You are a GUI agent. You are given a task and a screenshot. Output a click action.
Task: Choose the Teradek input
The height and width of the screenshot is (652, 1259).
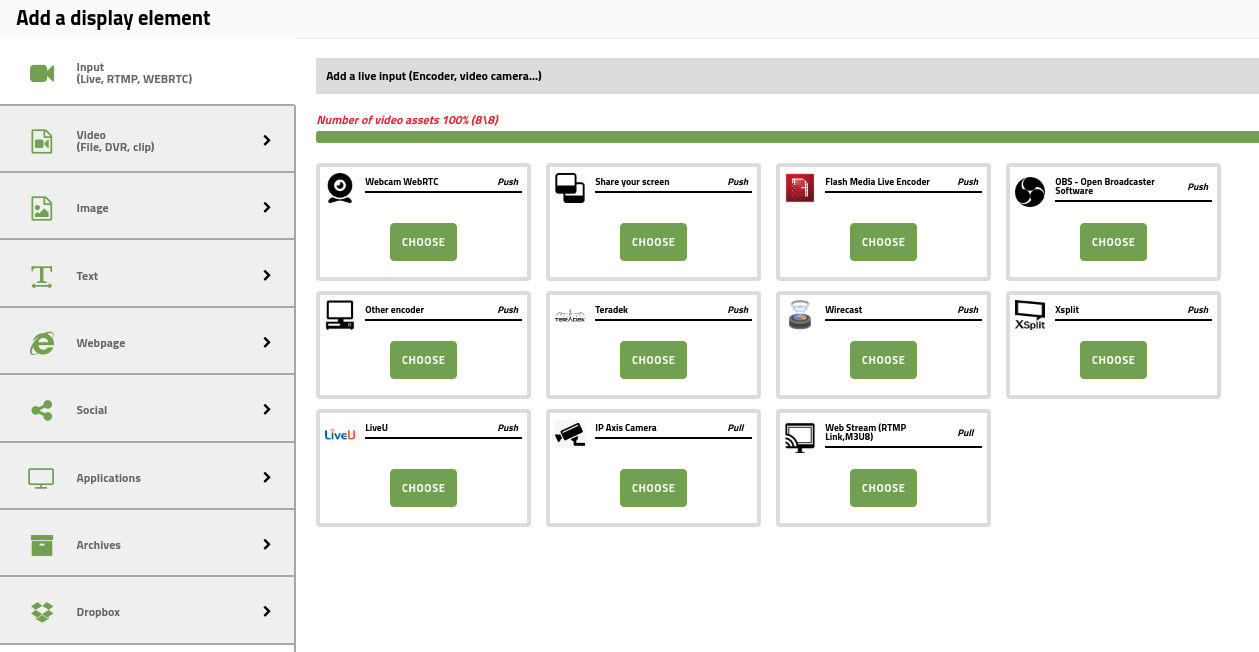653,360
